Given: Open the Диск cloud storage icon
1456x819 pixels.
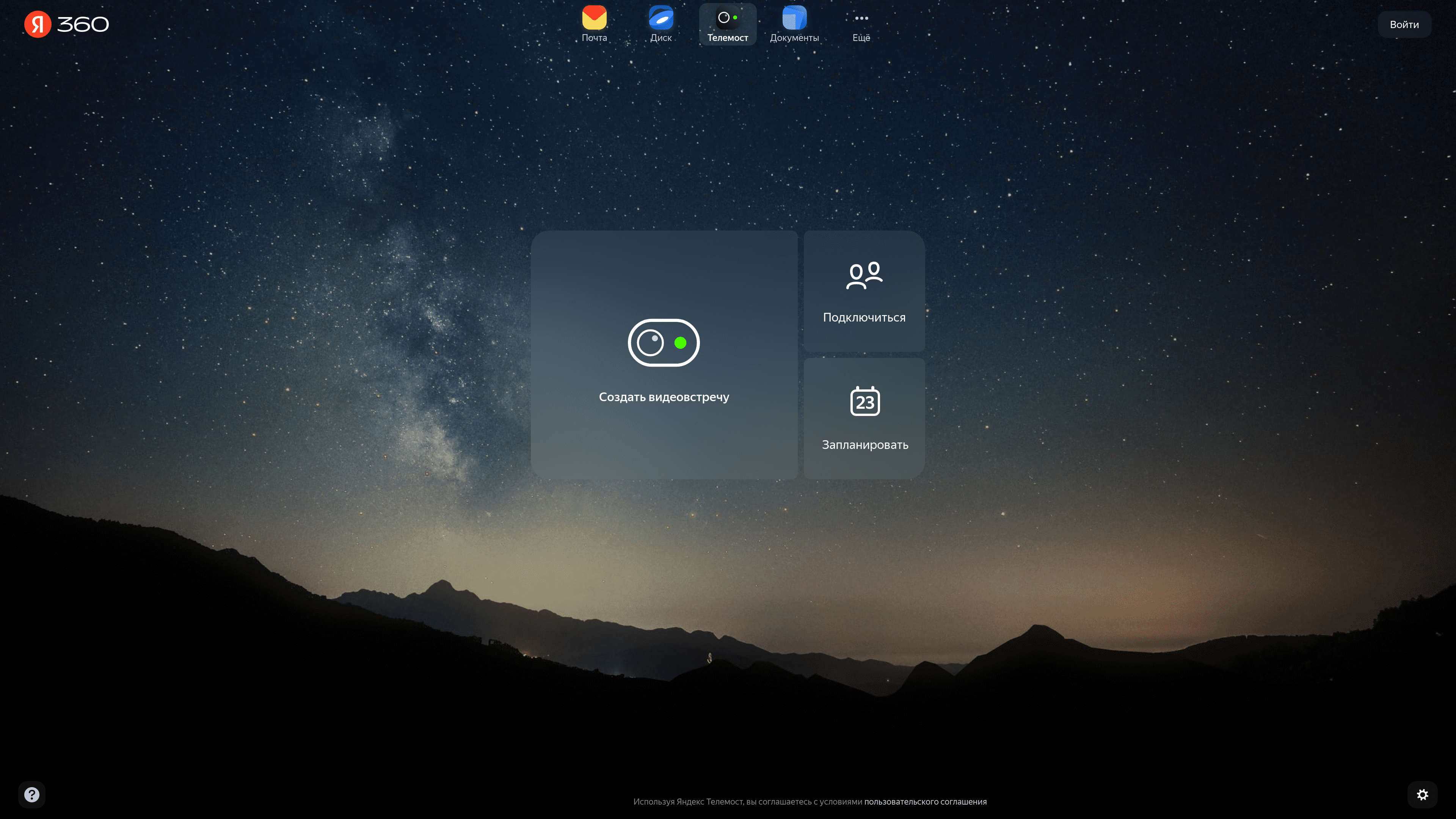Looking at the screenshot, I should tap(661, 17).
